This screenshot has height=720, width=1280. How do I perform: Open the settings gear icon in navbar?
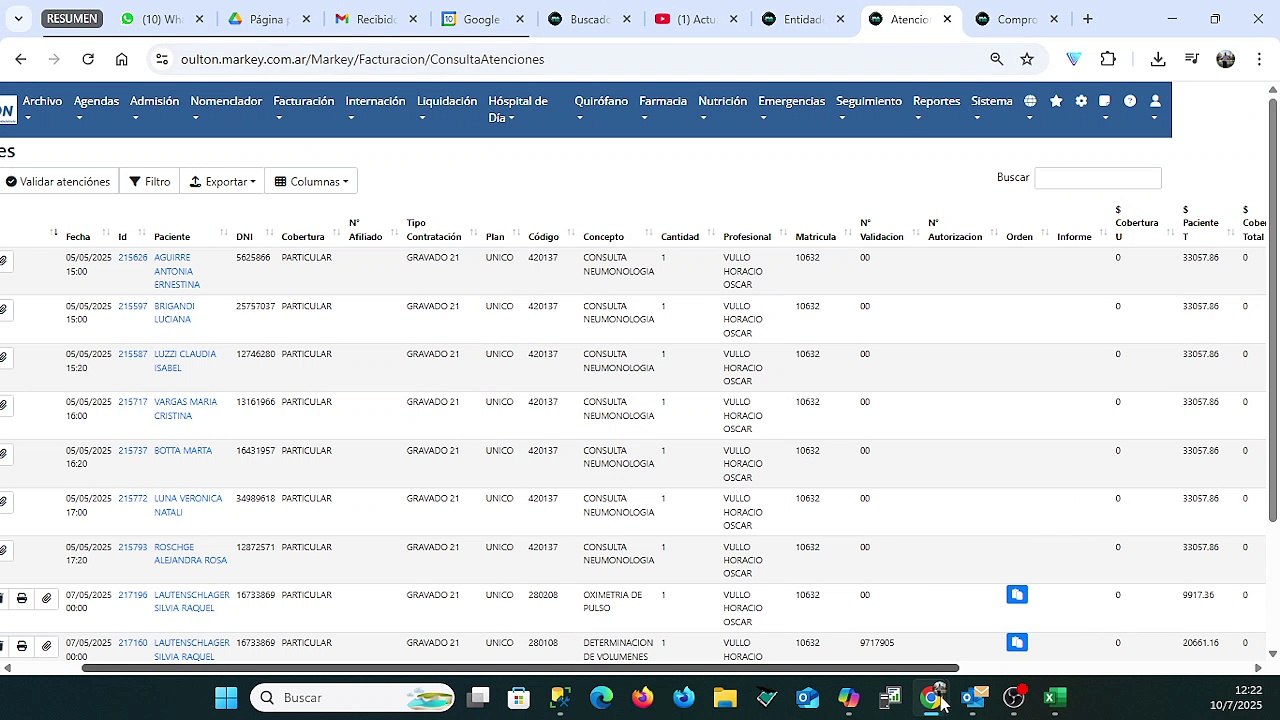1081,101
